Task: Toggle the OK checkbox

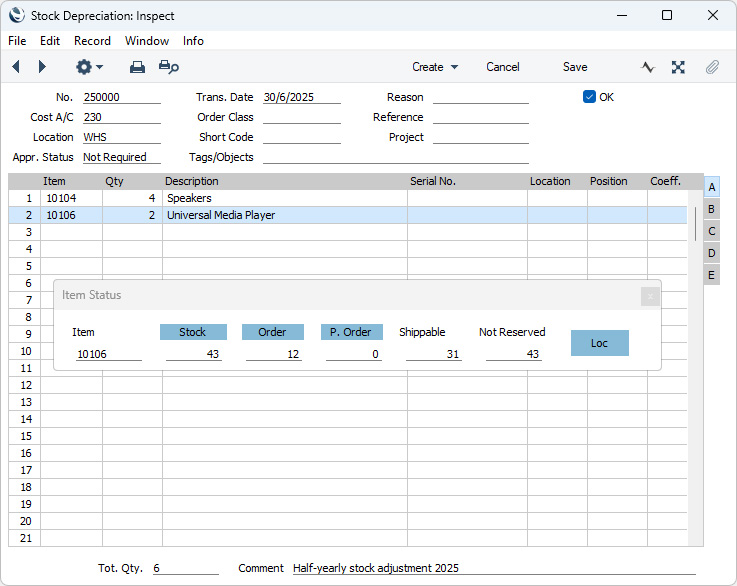Action: tap(589, 97)
